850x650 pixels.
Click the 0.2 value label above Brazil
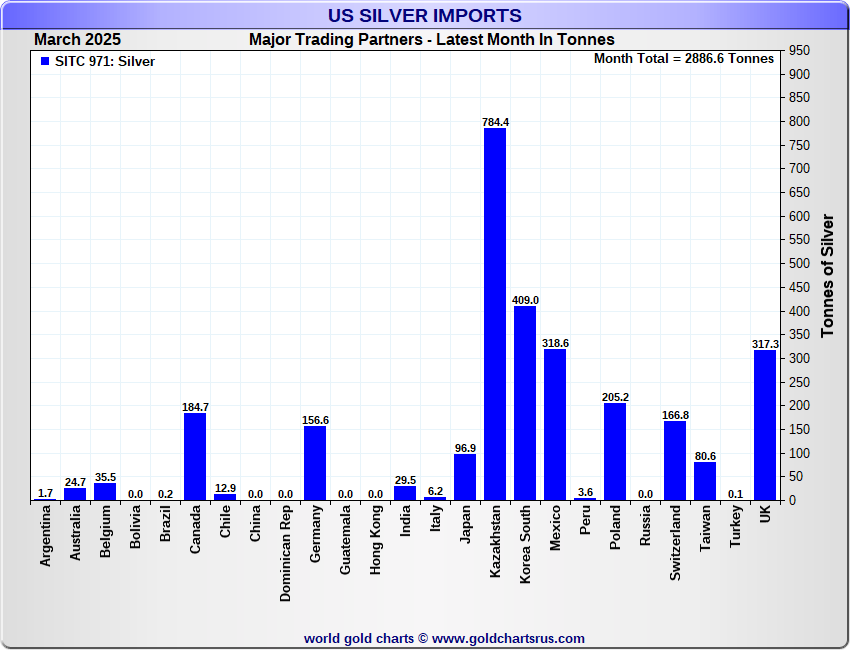165,494
